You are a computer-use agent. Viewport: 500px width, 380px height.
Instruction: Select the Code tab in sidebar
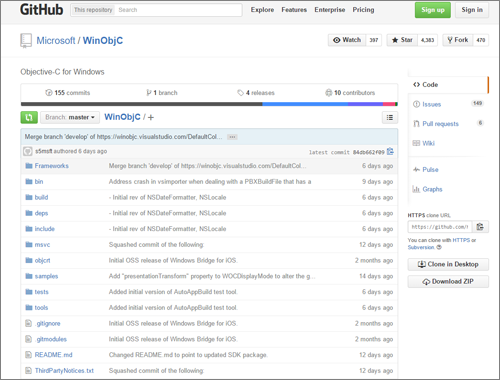pyautogui.click(x=448, y=85)
